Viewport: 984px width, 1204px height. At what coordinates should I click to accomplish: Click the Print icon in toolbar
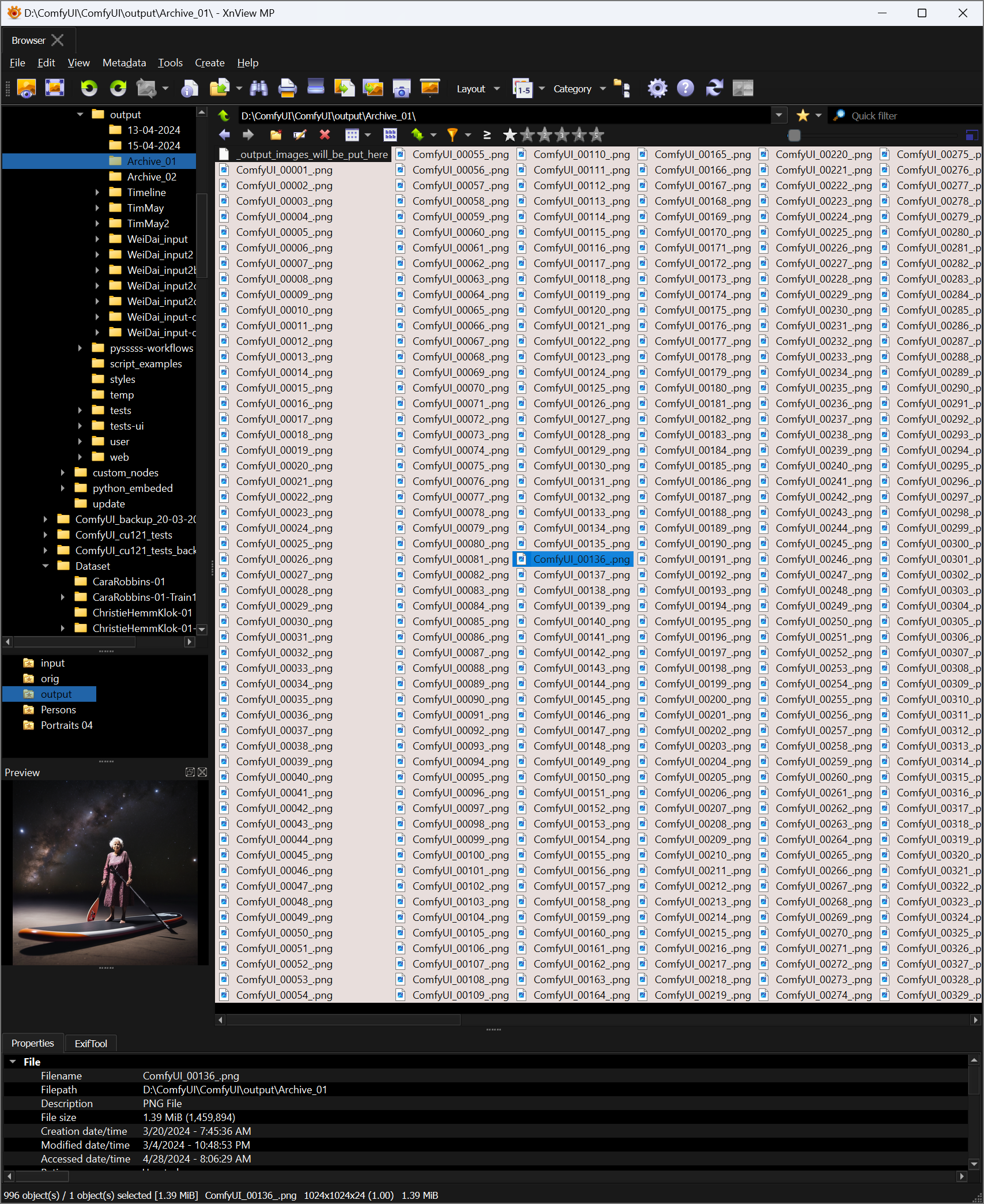pyautogui.click(x=287, y=88)
